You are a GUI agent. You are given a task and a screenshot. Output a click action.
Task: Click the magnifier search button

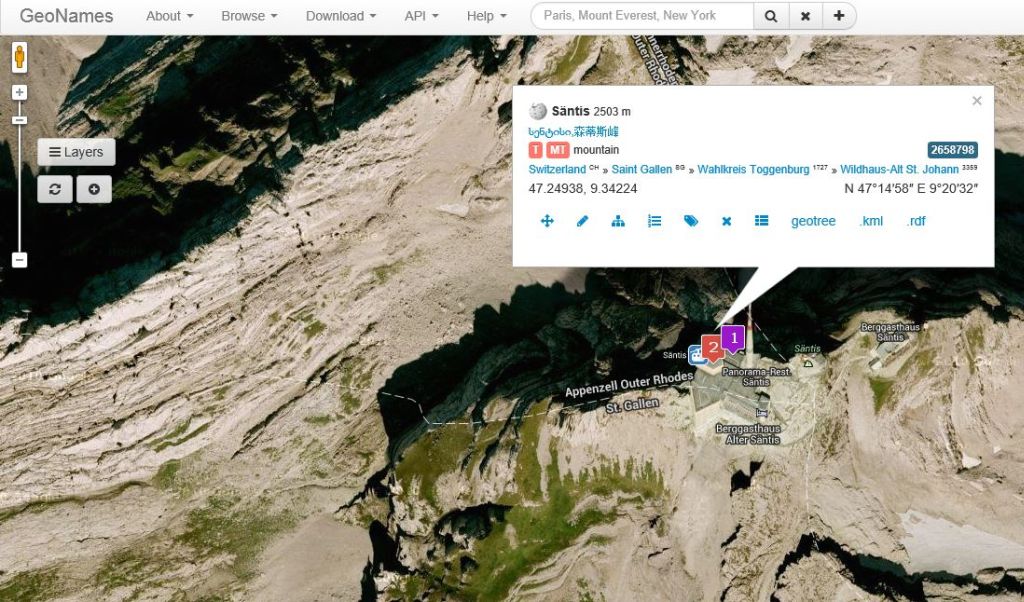click(x=771, y=16)
